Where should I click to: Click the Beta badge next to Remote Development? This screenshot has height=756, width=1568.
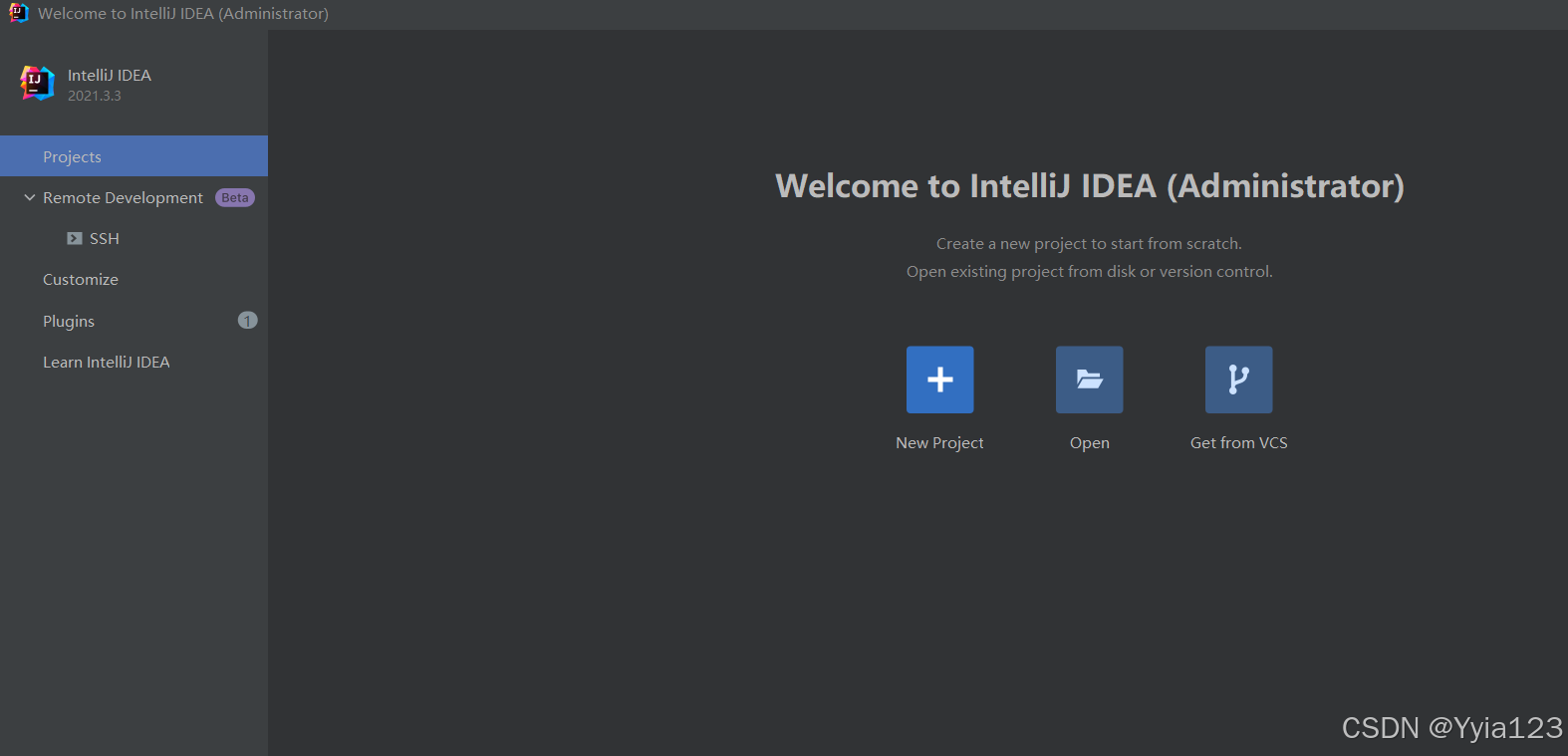click(235, 198)
